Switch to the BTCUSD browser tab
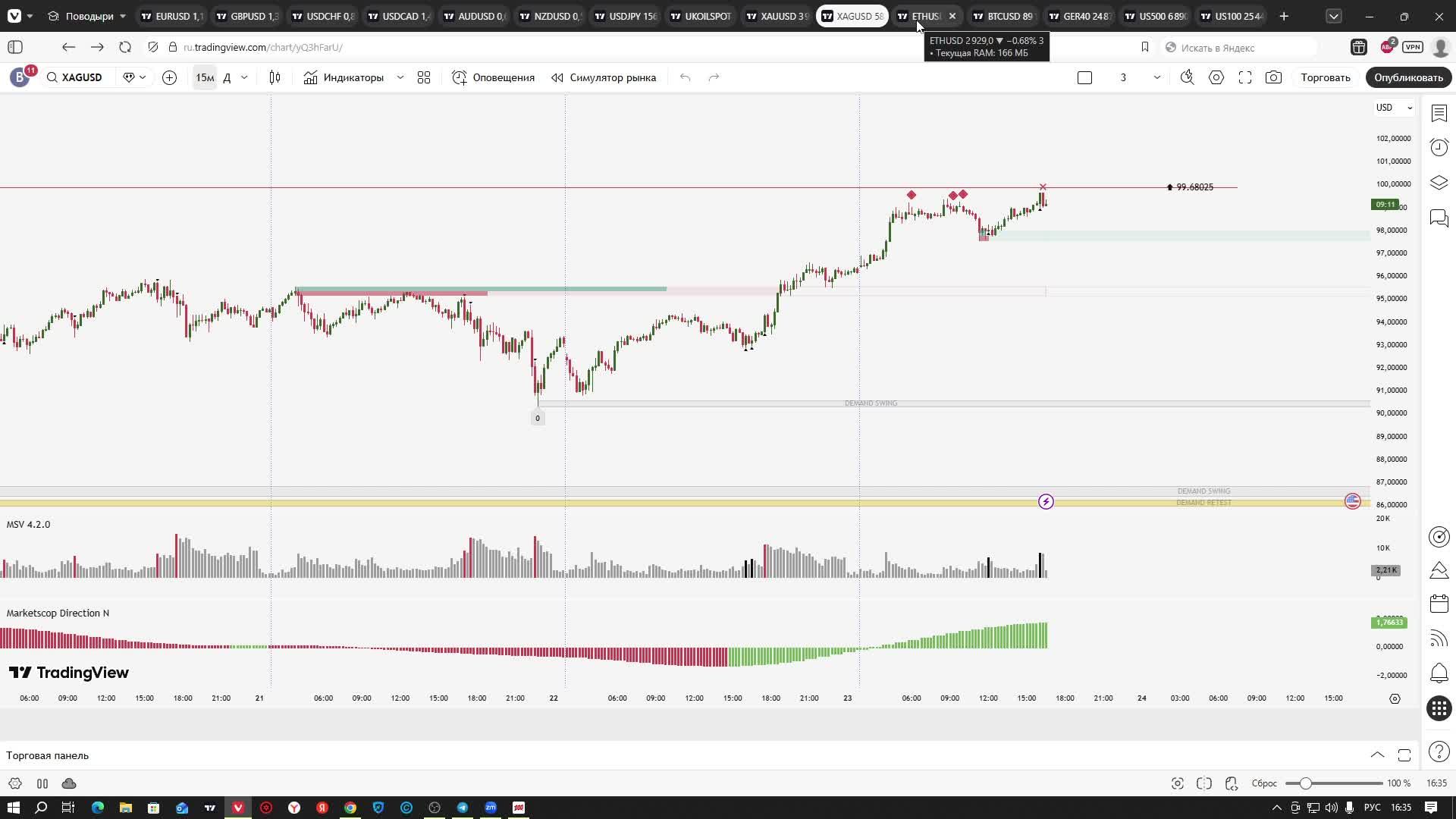This screenshot has height=819, width=1456. point(1003,16)
